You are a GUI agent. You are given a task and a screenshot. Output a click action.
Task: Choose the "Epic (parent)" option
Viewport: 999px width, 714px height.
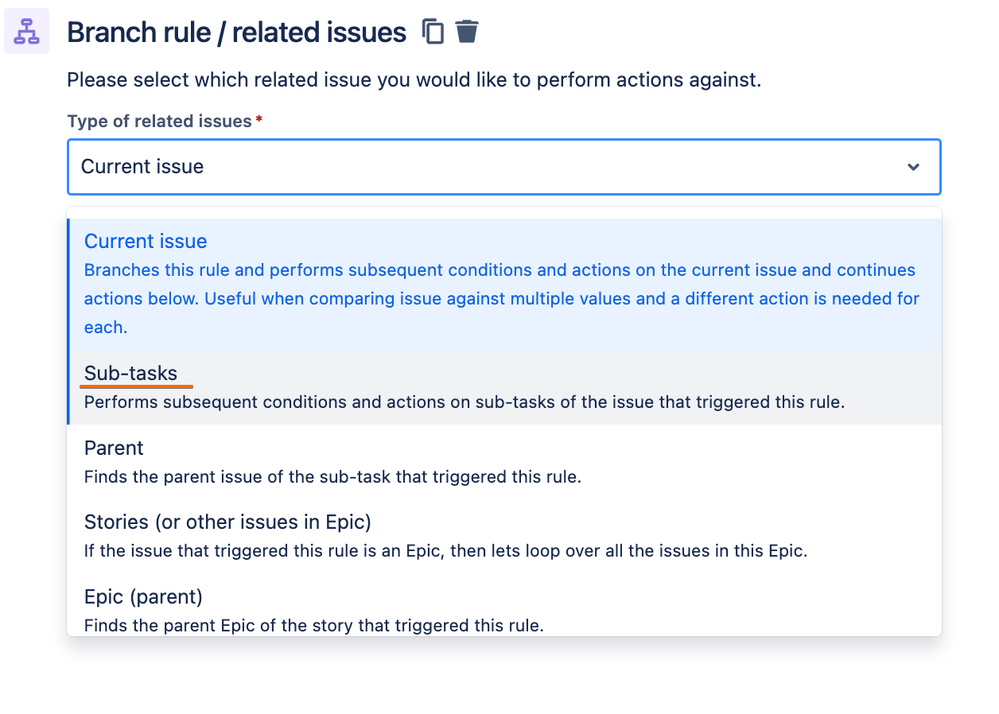point(143,597)
